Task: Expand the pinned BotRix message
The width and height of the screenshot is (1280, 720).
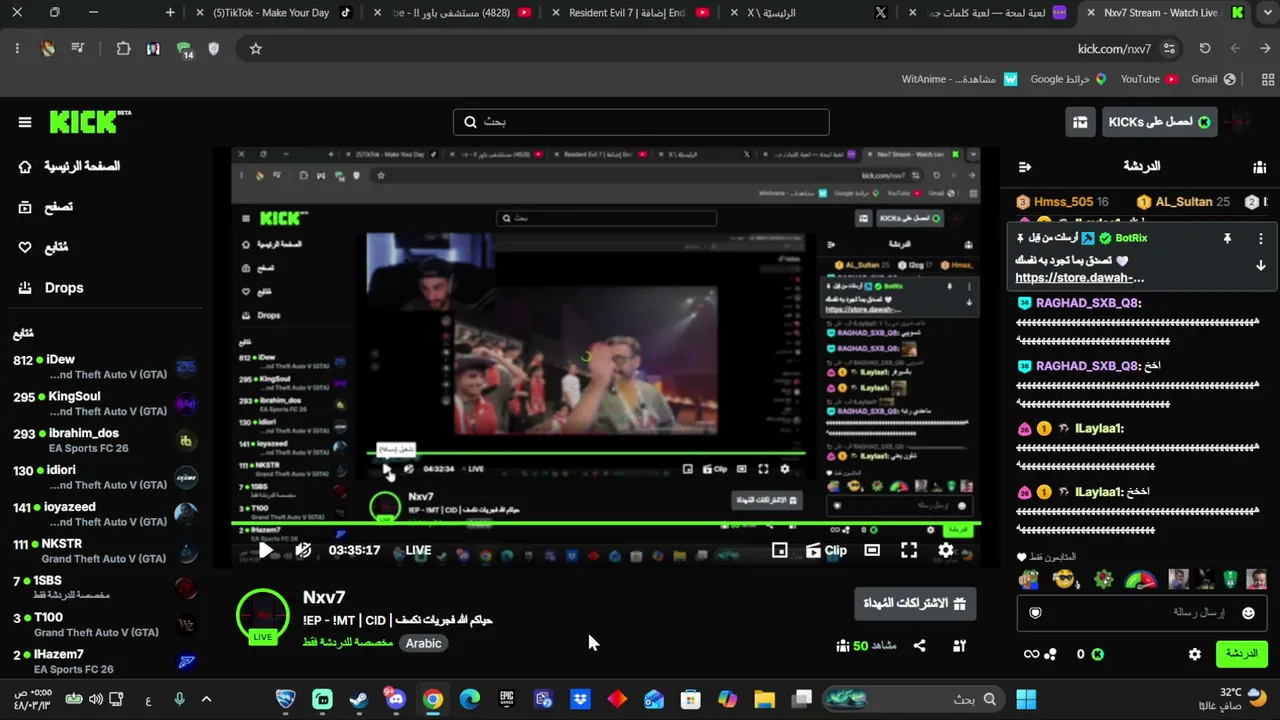Action: click(1261, 266)
